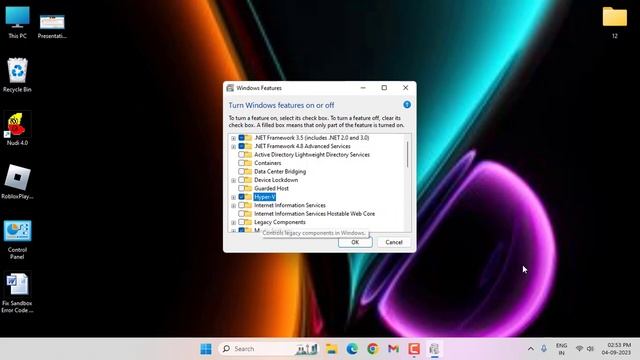This screenshot has width=640, height=360.
Task: Minimize the Windows Features window
Action: point(363,88)
